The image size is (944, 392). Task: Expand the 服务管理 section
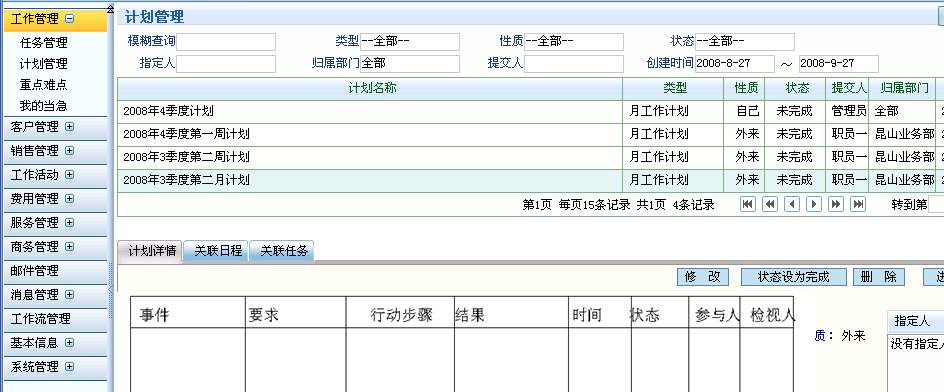coord(69,223)
